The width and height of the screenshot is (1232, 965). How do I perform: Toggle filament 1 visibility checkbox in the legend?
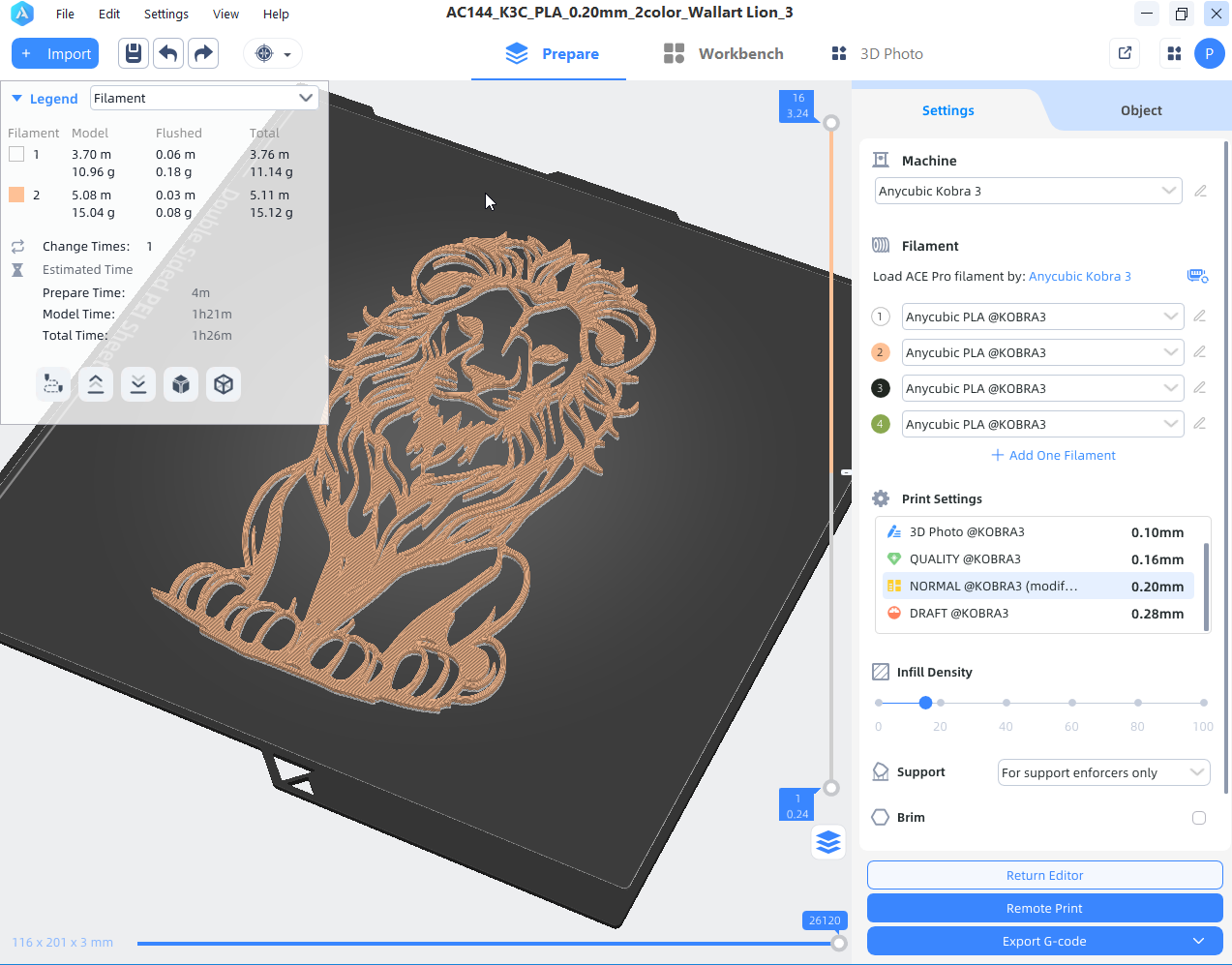16,154
